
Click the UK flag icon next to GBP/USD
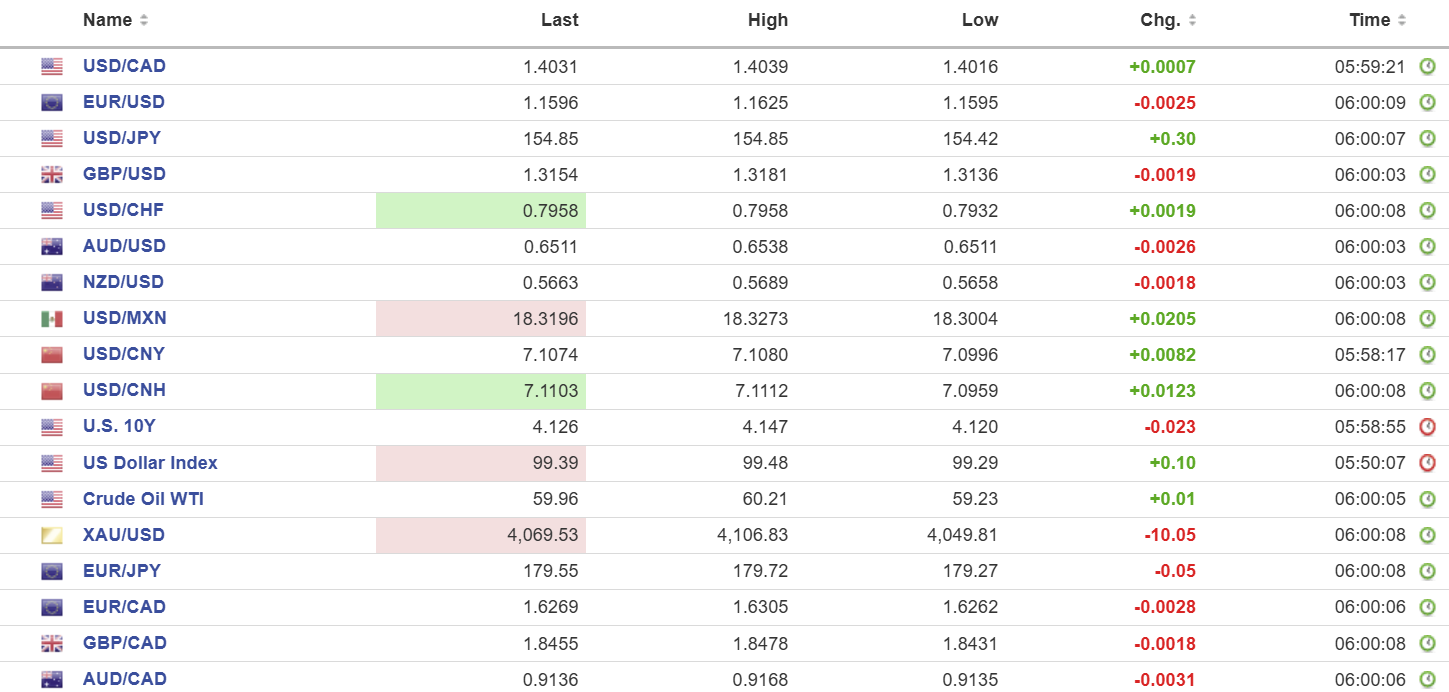(x=52, y=175)
